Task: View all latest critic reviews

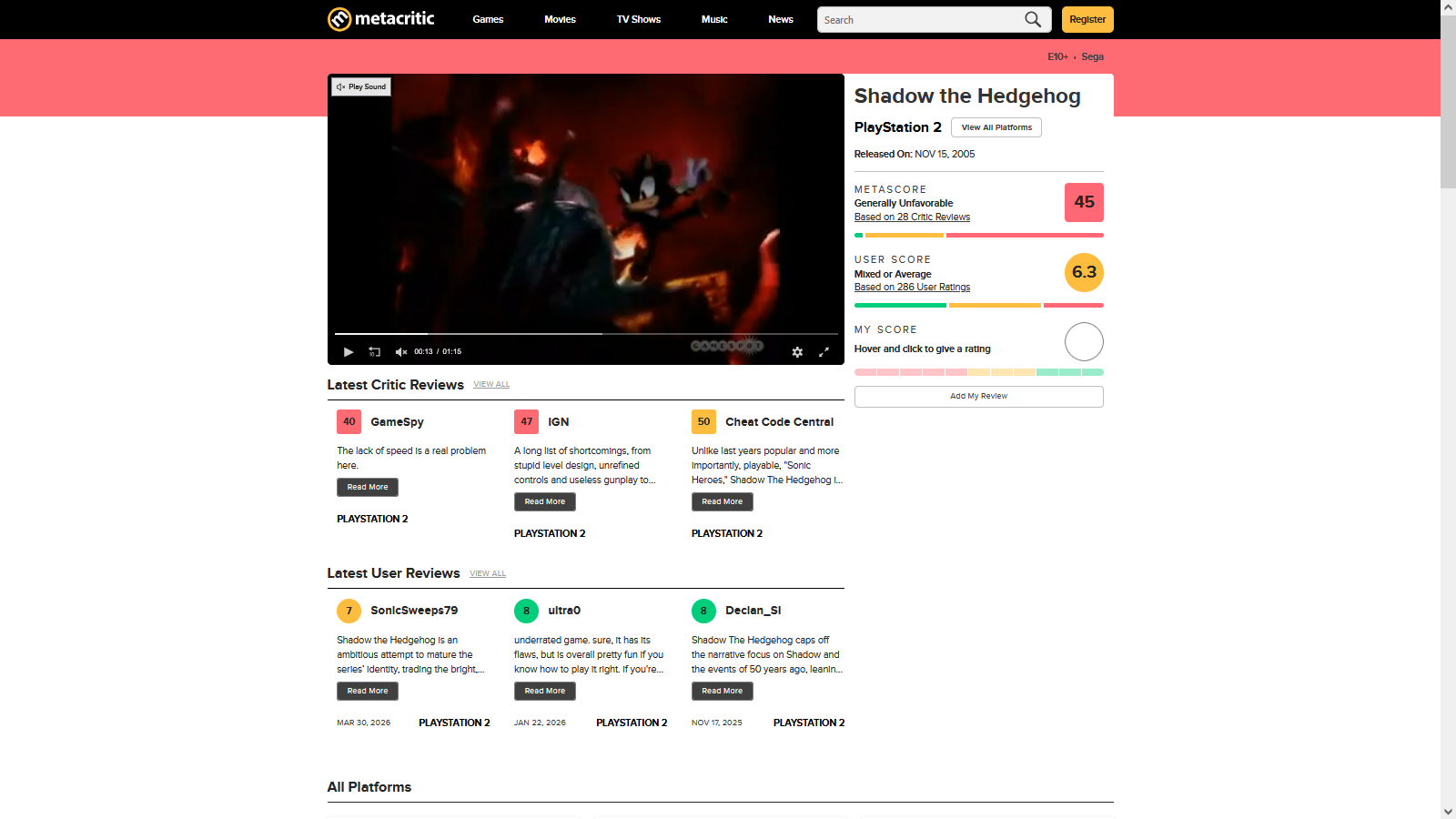Action: pyautogui.click(x=491, y=385)
